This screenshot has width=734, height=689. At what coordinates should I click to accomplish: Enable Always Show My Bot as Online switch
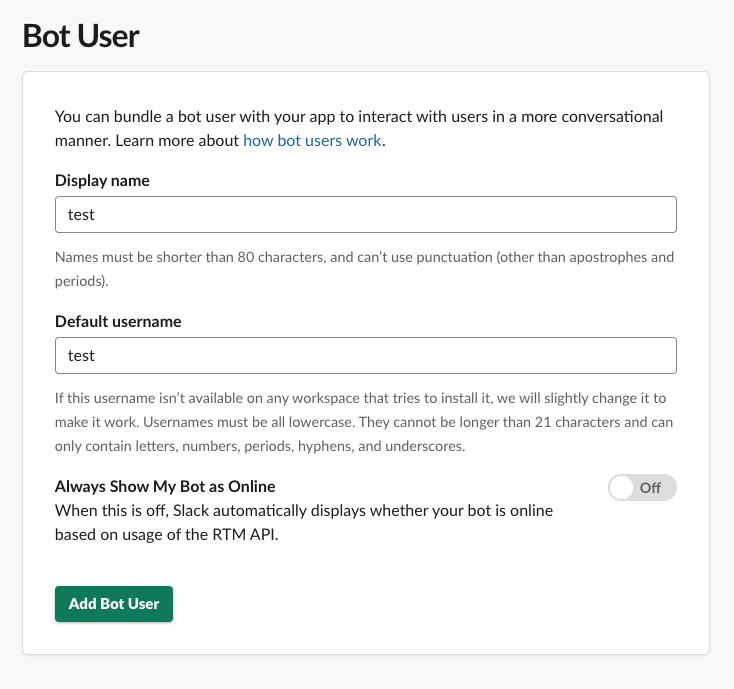[642, 488]
